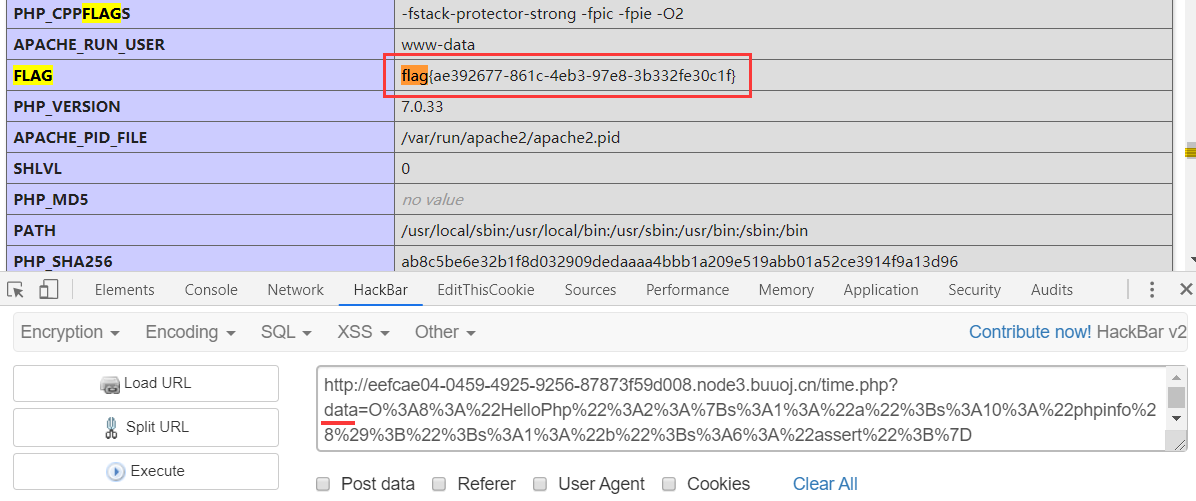1196x501 pixels.
Task: Close the DevTools panel
Action: [x=1185, y=289]
